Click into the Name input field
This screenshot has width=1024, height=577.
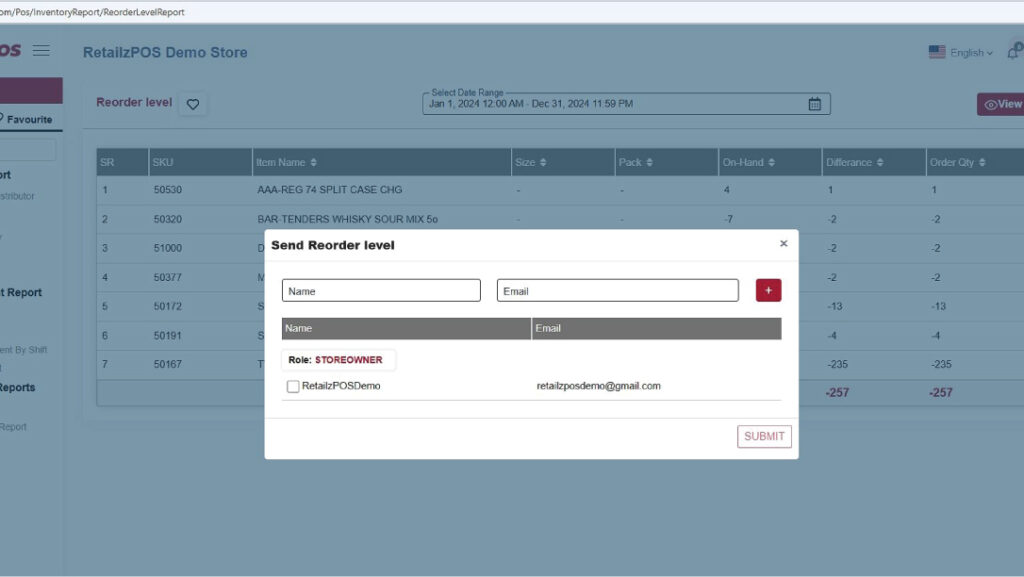tap(381, 291)
